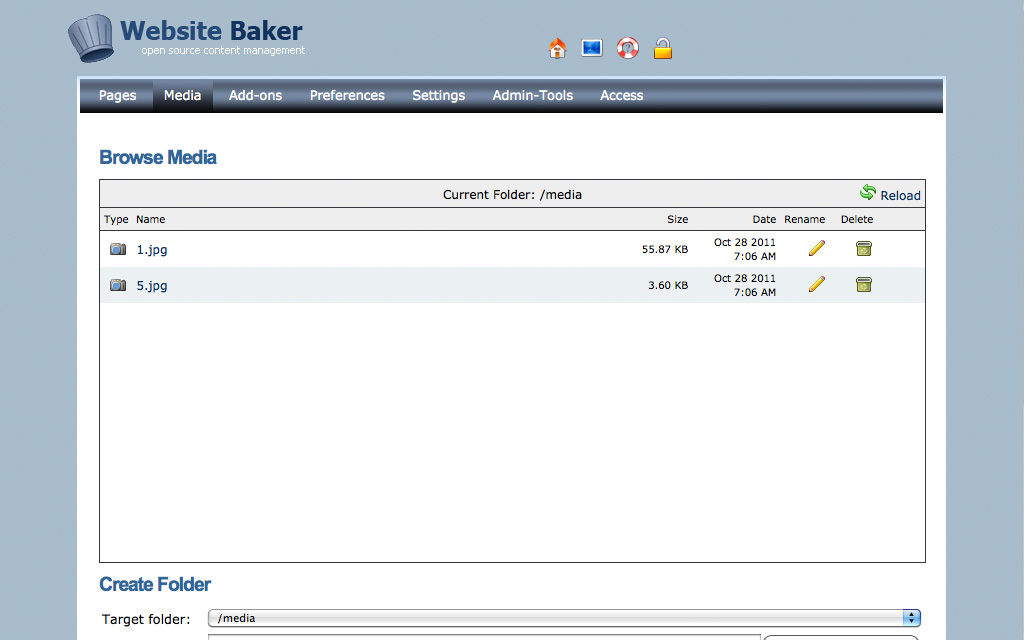
Task: Delete 1.jpg using the trash icon
Action: click(864, 248)
